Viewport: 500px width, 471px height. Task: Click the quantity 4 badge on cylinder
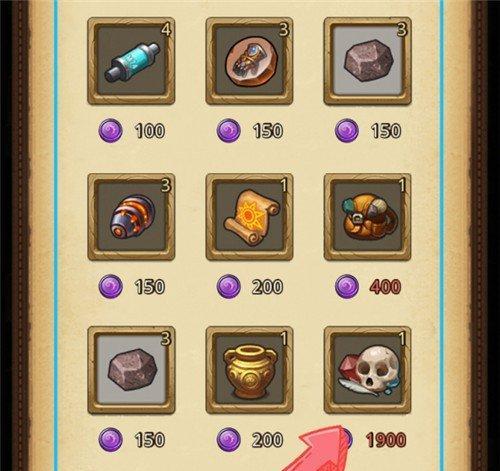pos(166,30)
